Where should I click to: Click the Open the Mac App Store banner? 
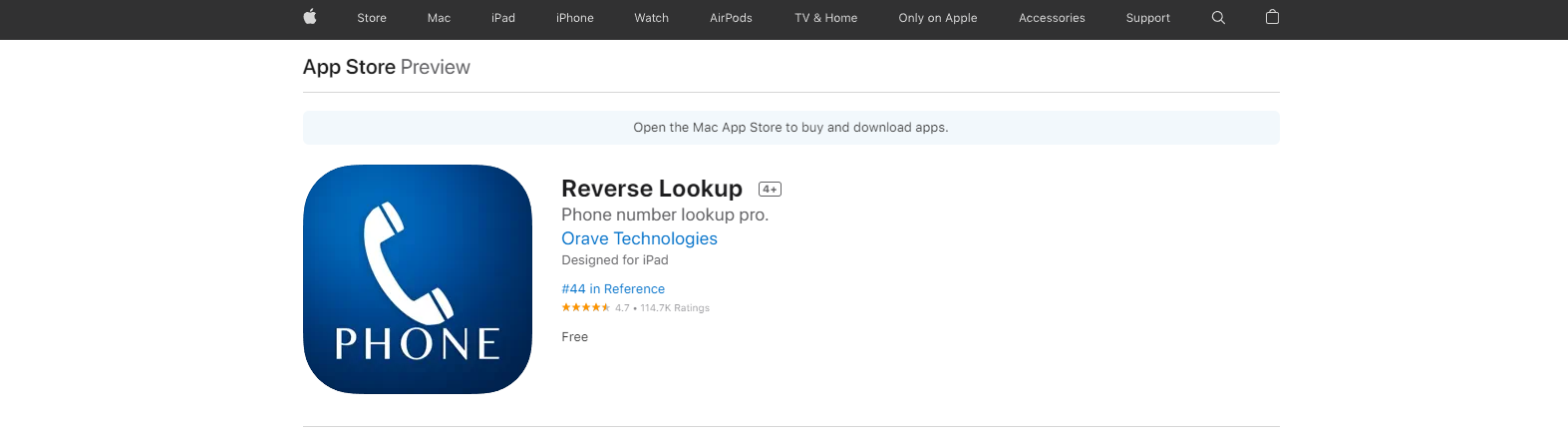[x=790, y=128]
